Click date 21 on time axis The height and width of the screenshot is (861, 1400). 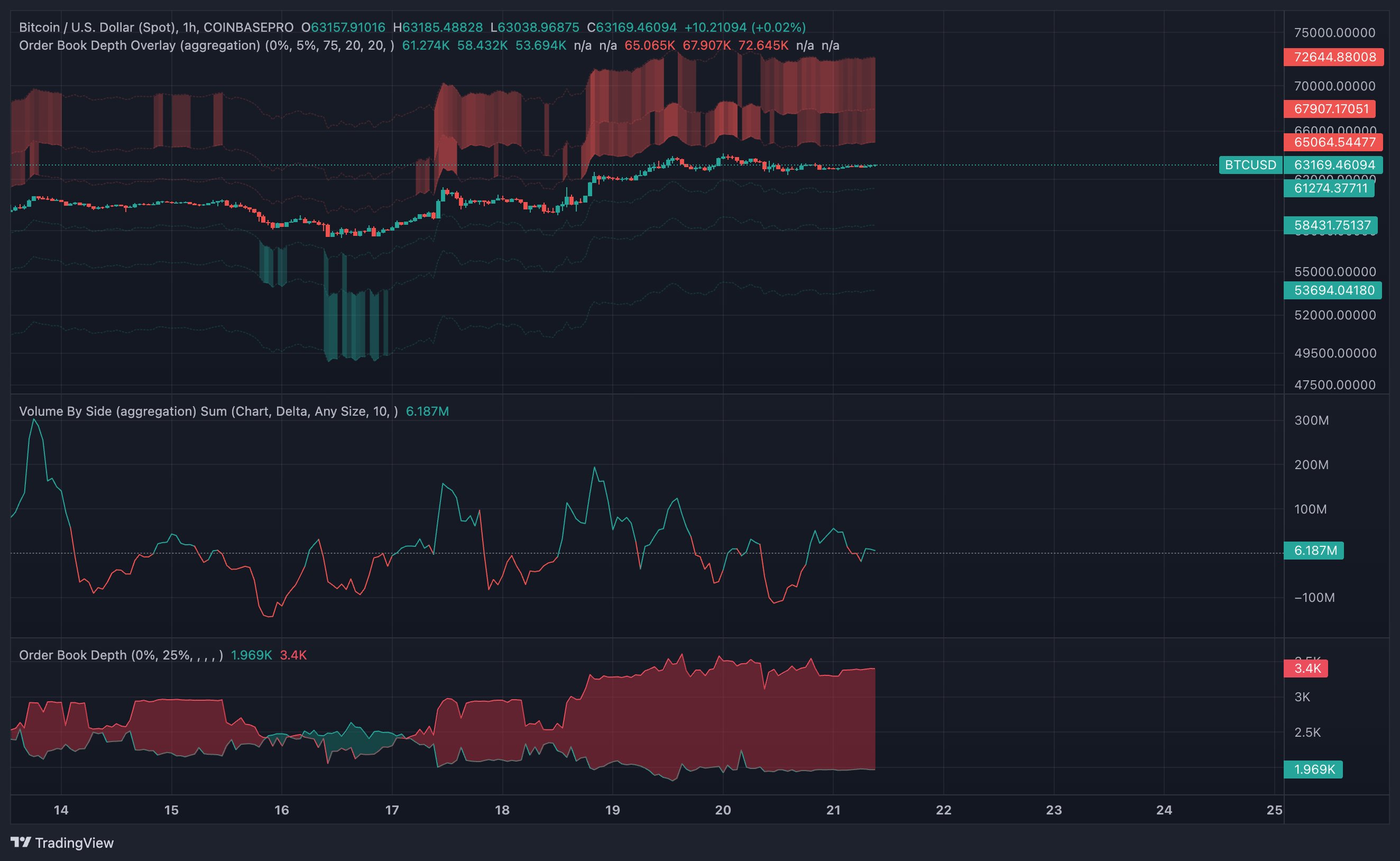(x=833, y=810)
